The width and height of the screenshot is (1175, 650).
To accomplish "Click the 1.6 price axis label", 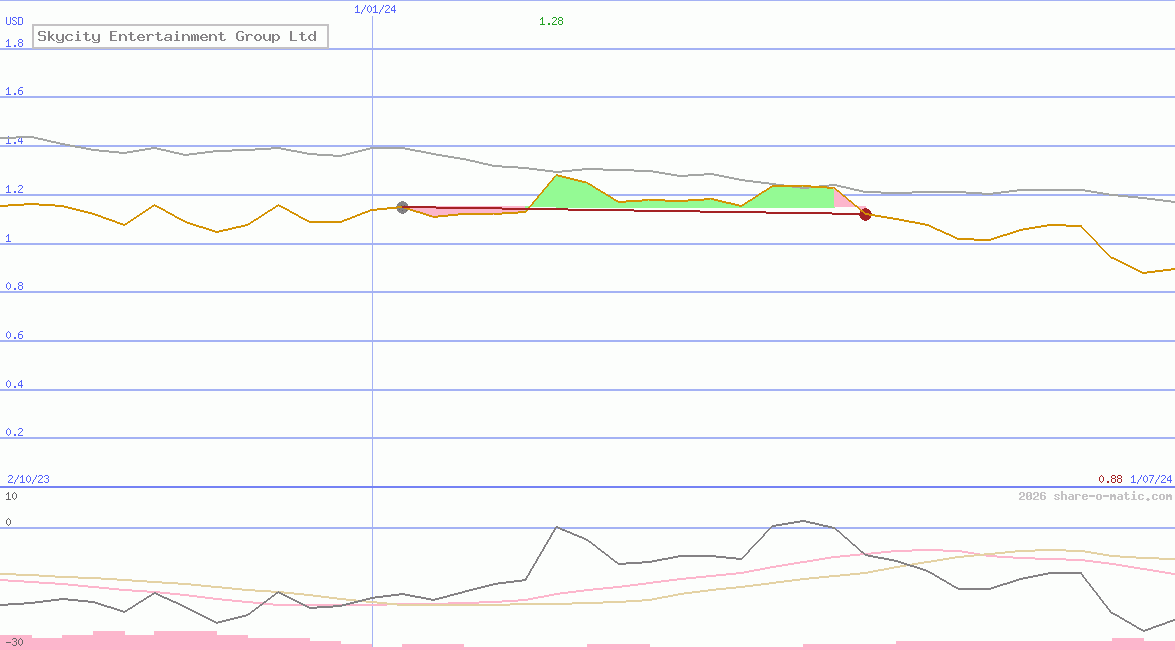I will tap(14, 91).
